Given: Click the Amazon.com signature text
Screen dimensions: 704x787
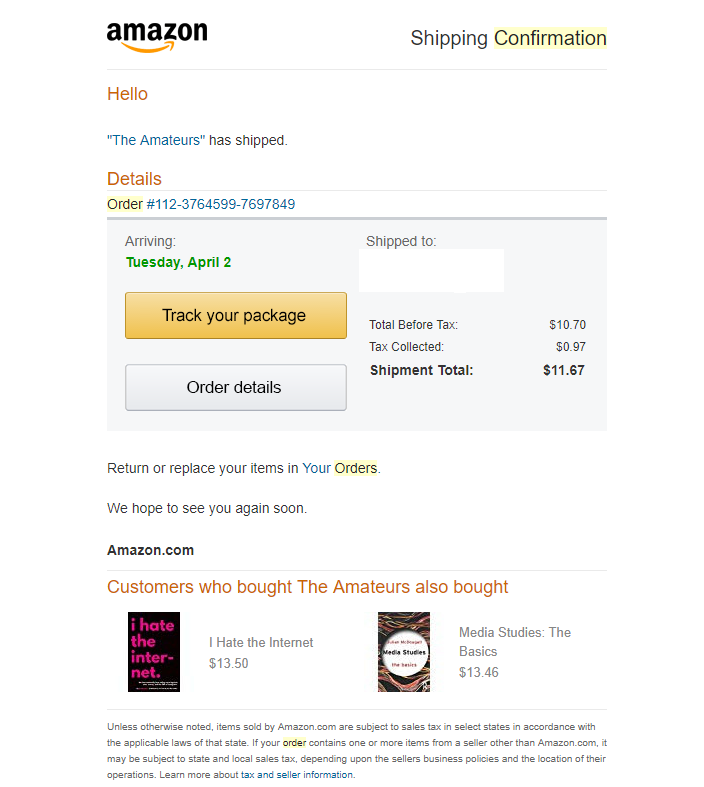Looking at the screenshot, I should pos(150,550).
